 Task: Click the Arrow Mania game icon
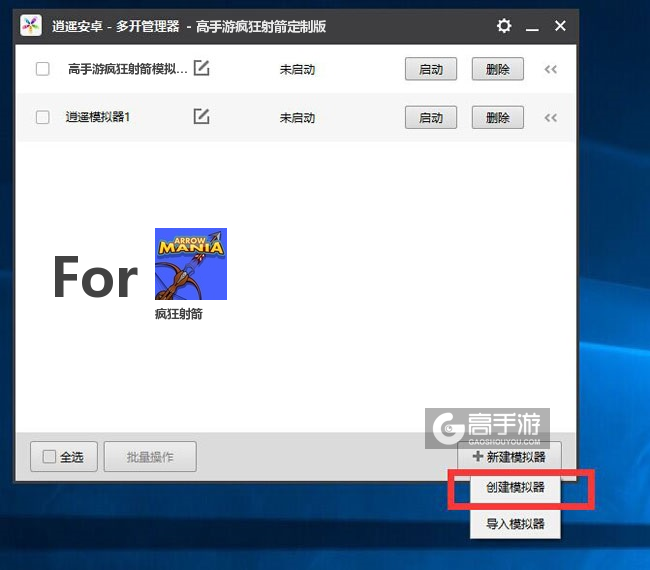click(190, 264)
